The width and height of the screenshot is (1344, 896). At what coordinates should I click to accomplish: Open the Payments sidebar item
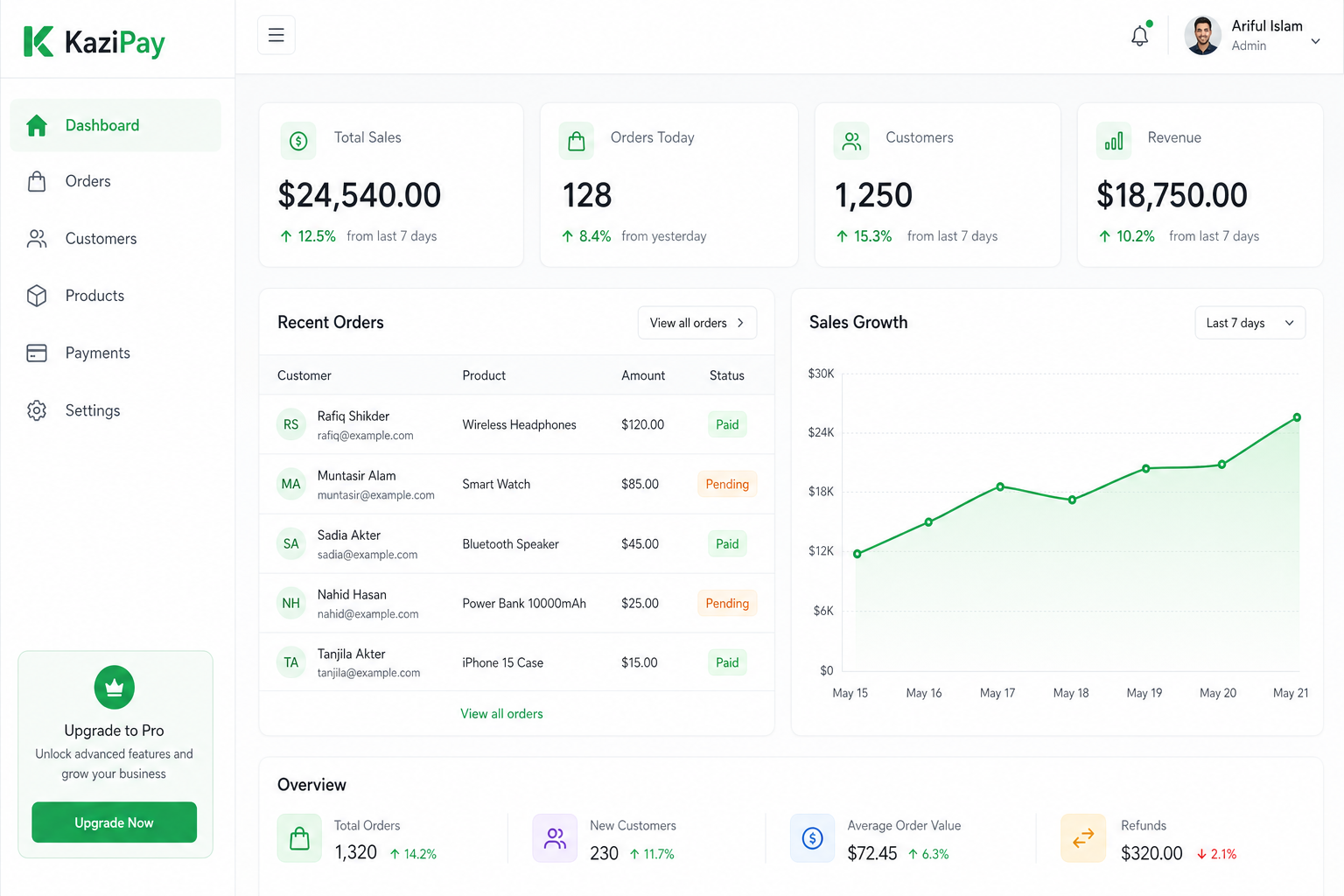[115, 353]
